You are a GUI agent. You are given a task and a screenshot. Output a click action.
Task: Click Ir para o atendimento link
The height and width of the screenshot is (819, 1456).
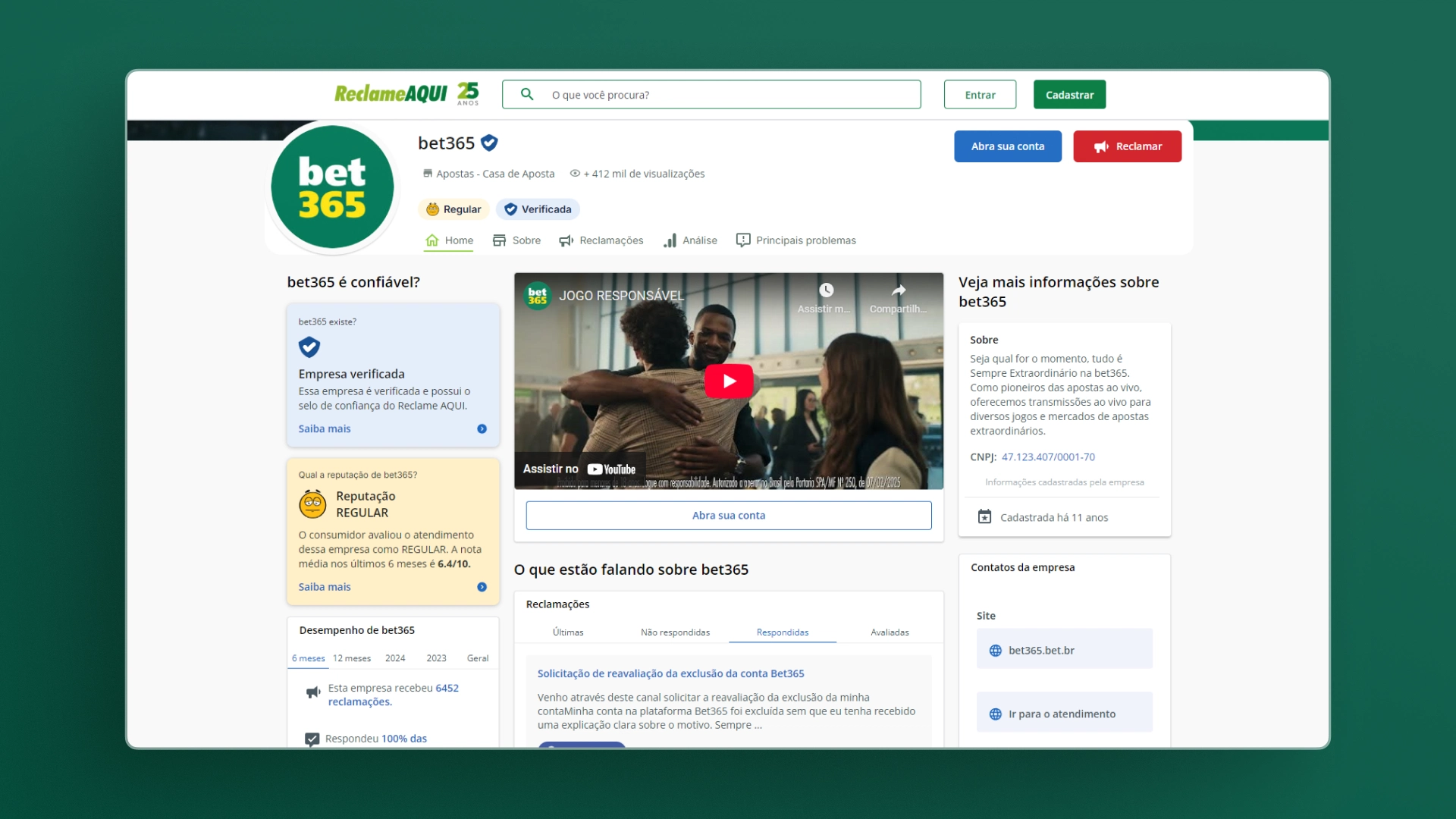click(1064, 714)
